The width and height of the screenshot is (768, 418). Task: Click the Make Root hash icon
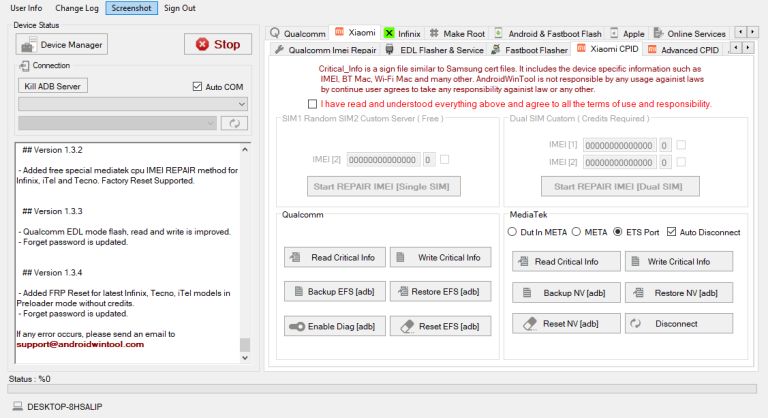pos(434,33)
